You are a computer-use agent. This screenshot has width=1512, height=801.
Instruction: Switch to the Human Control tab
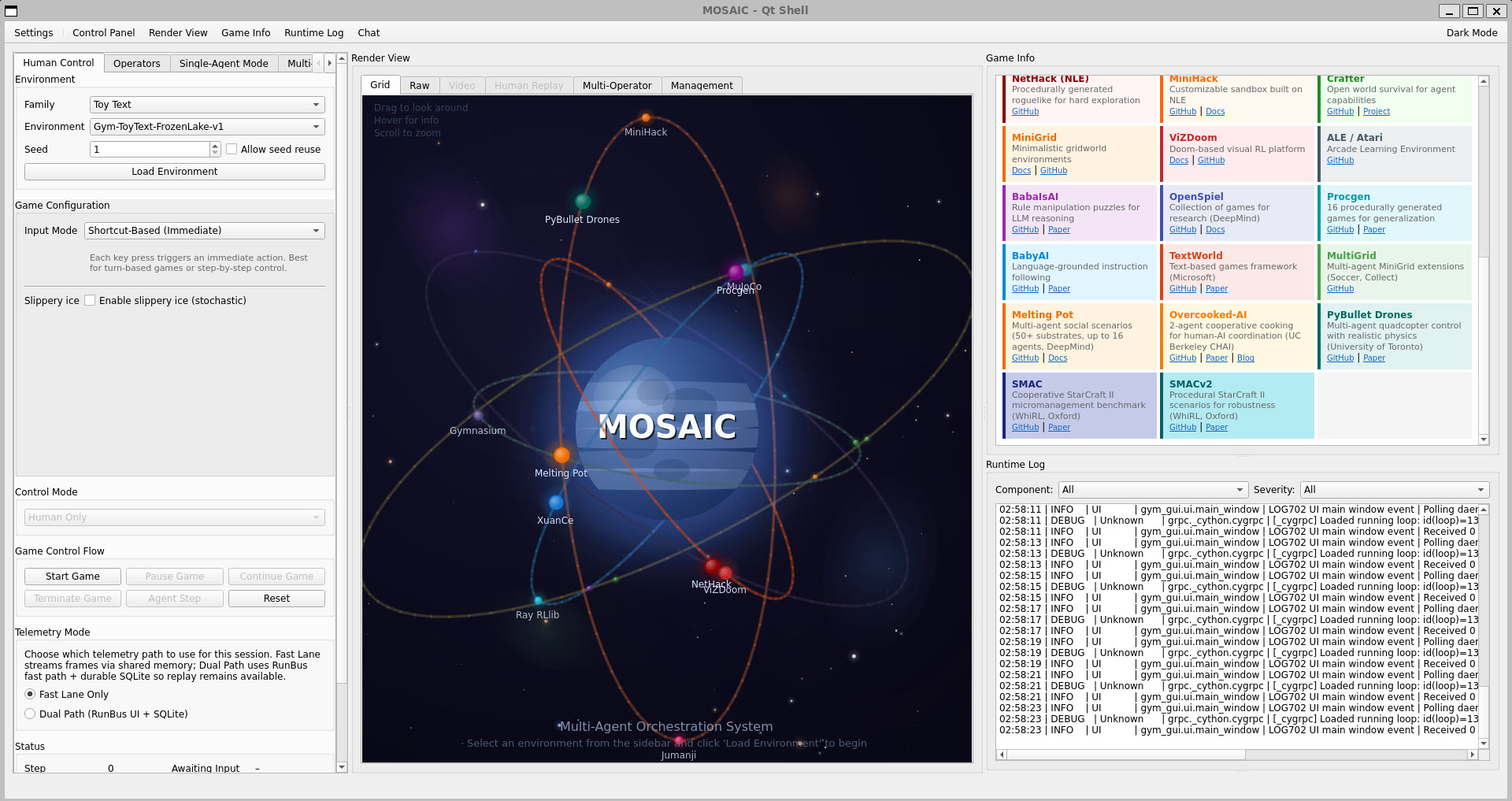coord(58,62)
